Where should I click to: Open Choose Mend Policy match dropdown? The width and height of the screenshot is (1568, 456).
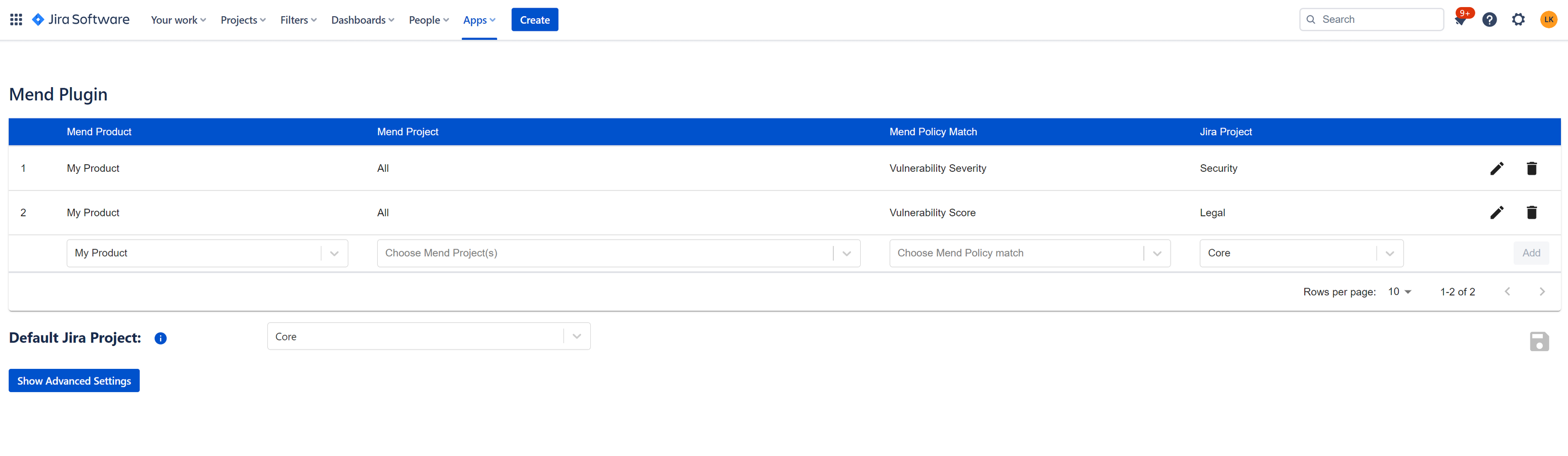[x=1029, y=253]
